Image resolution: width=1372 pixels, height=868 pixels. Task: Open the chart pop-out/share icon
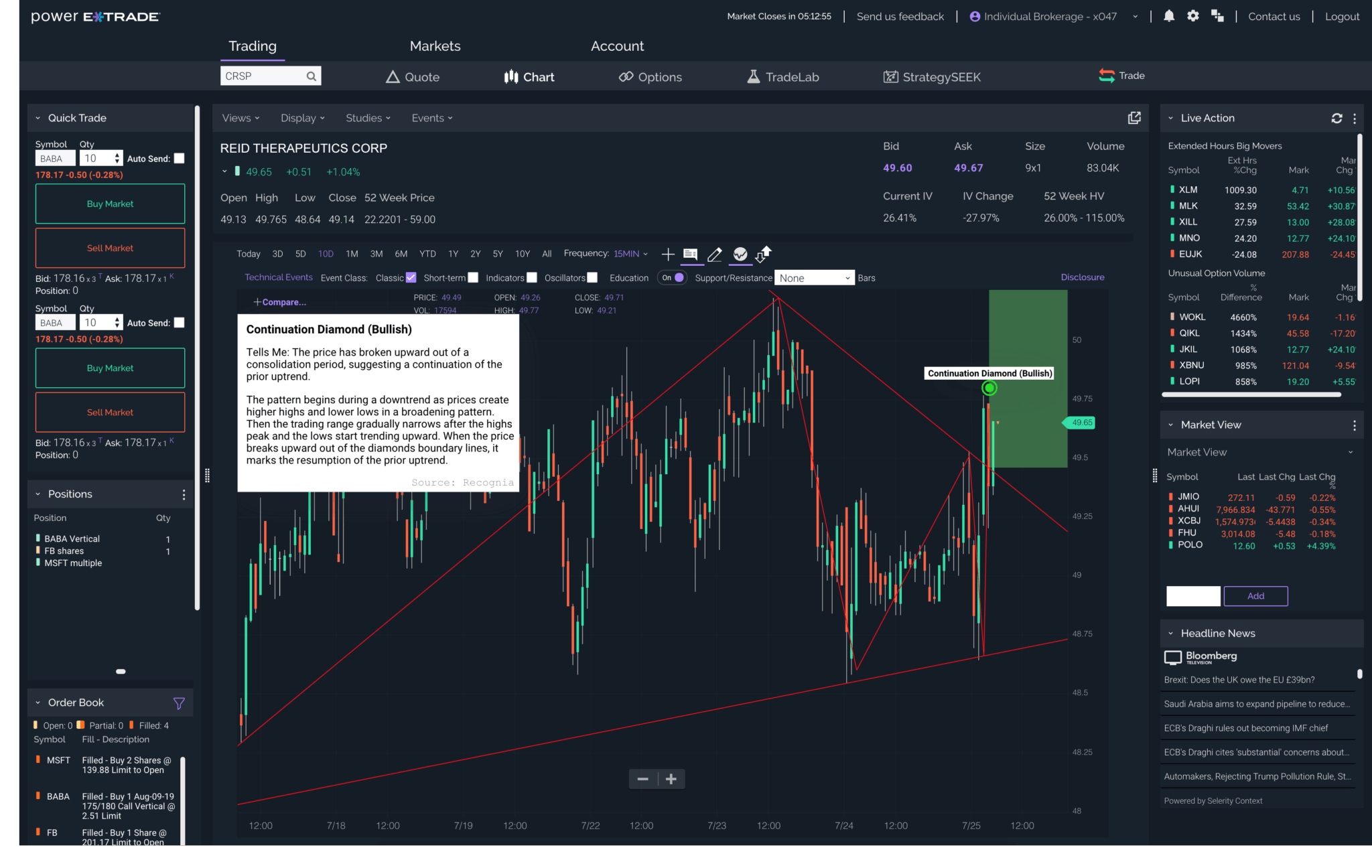[1134, 117]
